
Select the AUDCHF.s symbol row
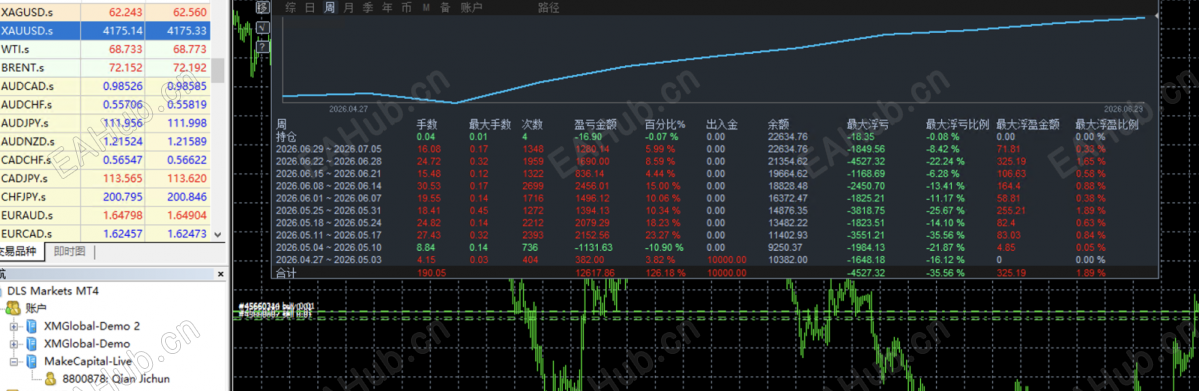(106, 104)
